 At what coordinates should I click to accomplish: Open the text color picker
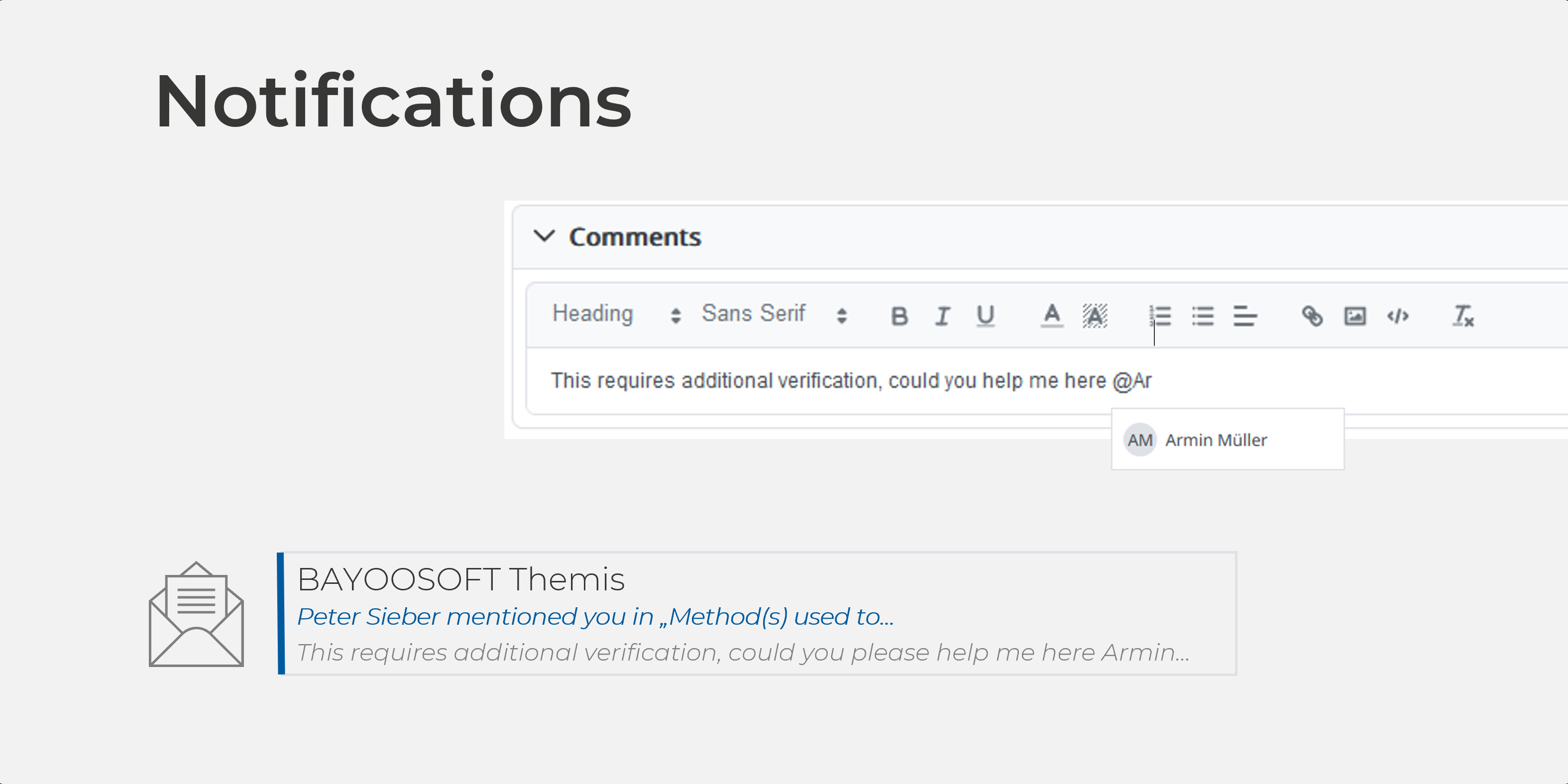pyautogui.click(x=1051, y=316)
